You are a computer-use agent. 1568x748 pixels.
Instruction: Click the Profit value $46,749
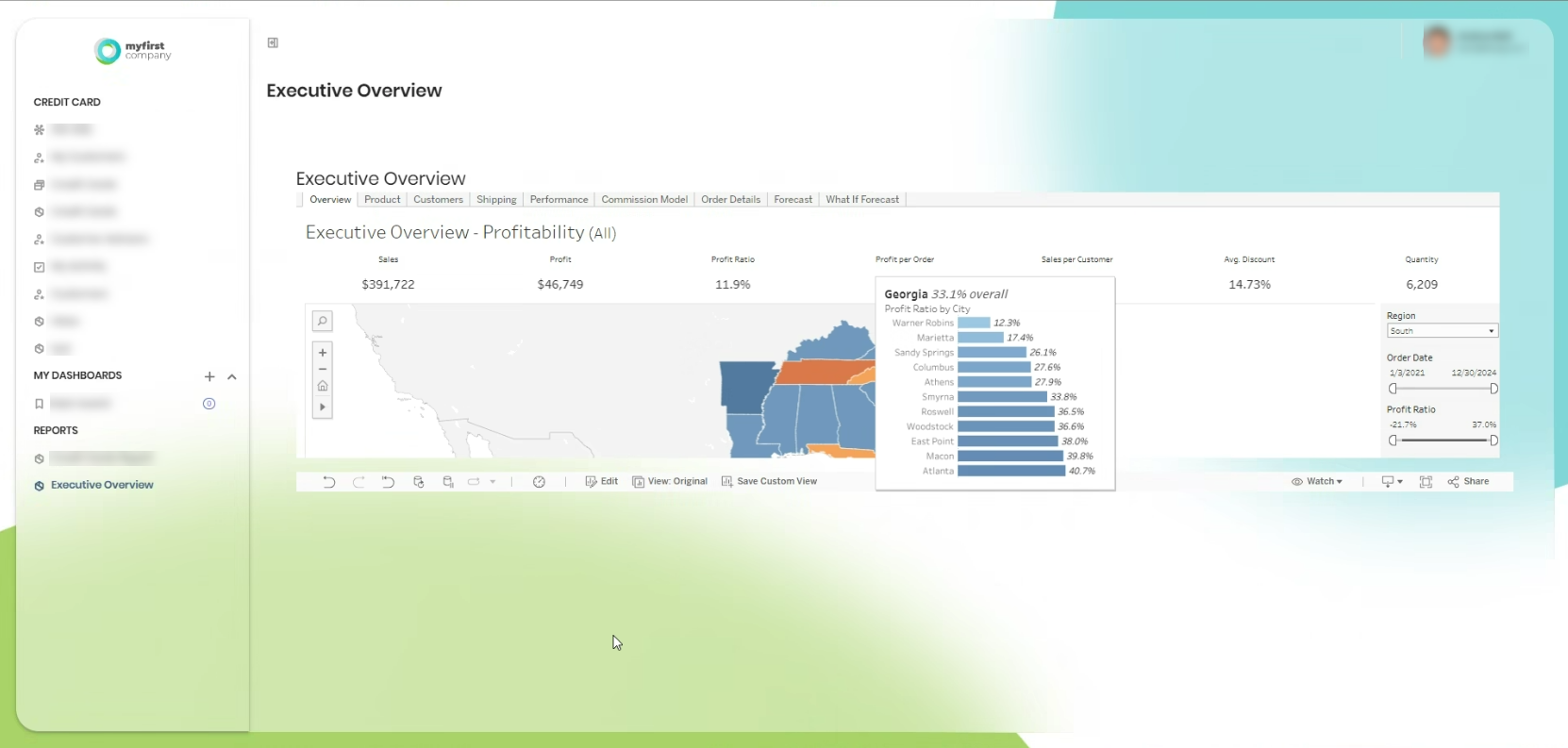point(560,284)
